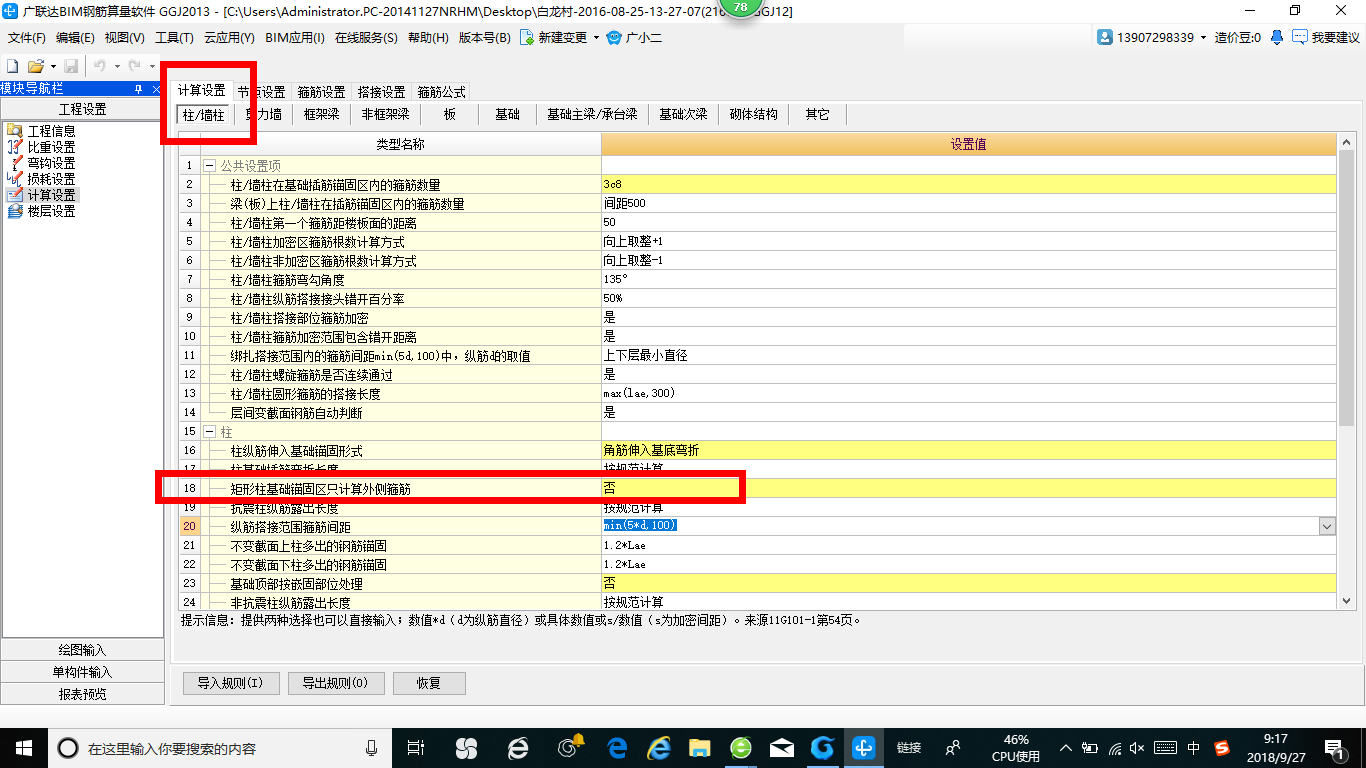Click the green 360 browser taskbar icon
Image resolution: width=1366 pixels, height=768 pixels.
coord(740,747)
